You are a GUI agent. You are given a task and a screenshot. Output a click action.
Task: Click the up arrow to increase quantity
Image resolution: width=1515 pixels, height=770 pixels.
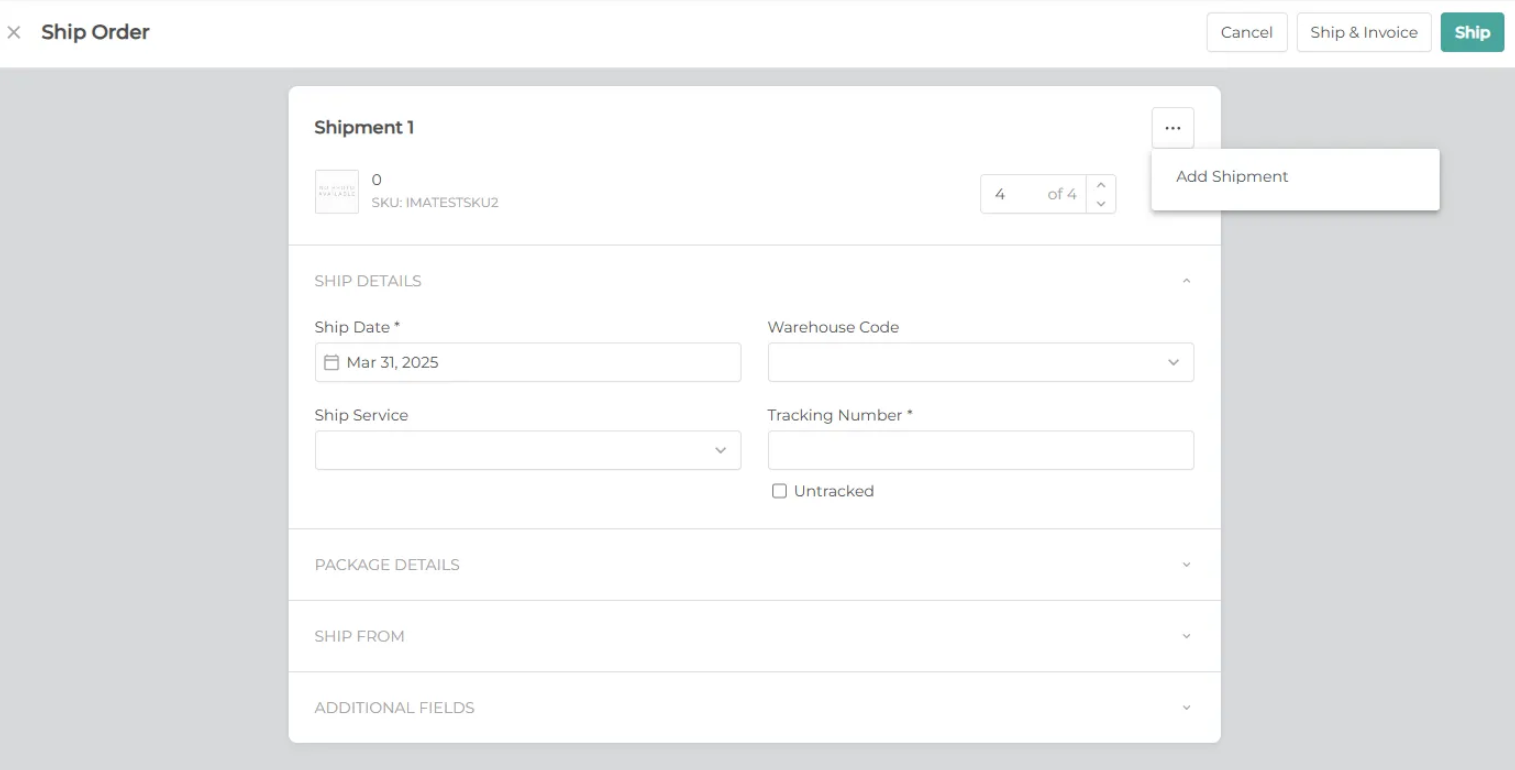(1100, 185)
